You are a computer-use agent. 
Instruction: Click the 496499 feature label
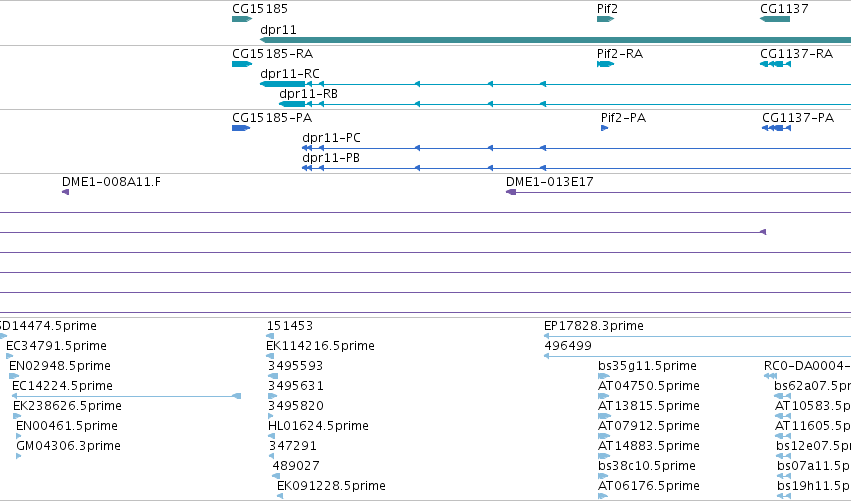568,346
